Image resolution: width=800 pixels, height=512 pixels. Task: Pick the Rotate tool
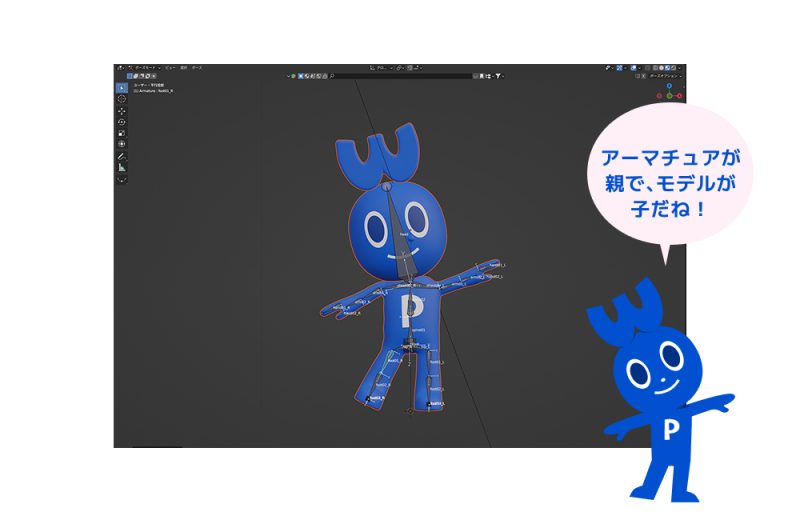(122, 121)
